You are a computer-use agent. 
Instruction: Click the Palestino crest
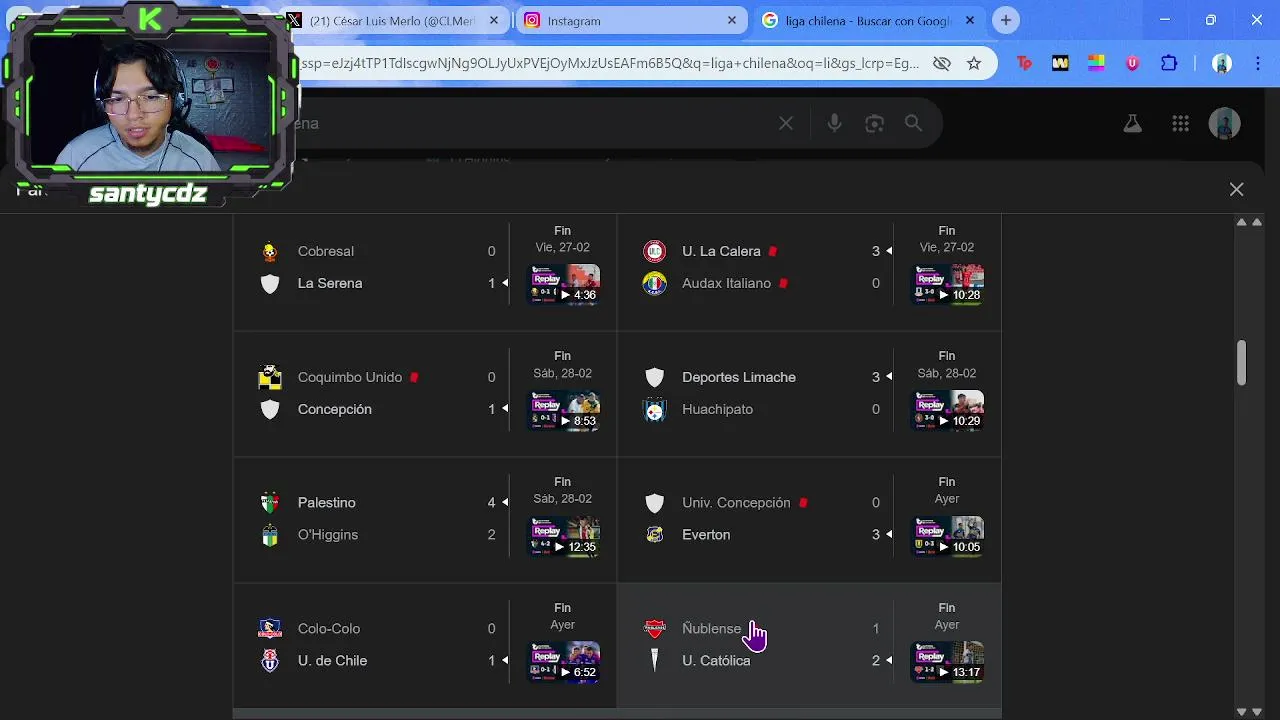tap(270, 503)
